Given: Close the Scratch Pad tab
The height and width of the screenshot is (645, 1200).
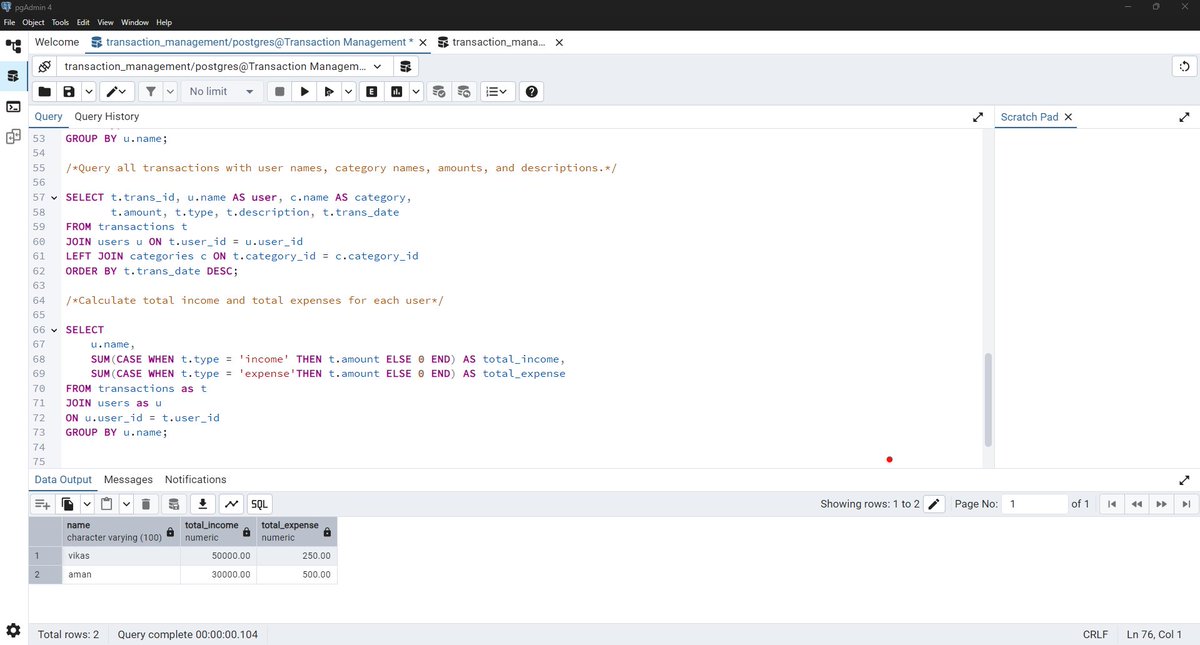Looking at the screenshot, I should pos(1068,117).
